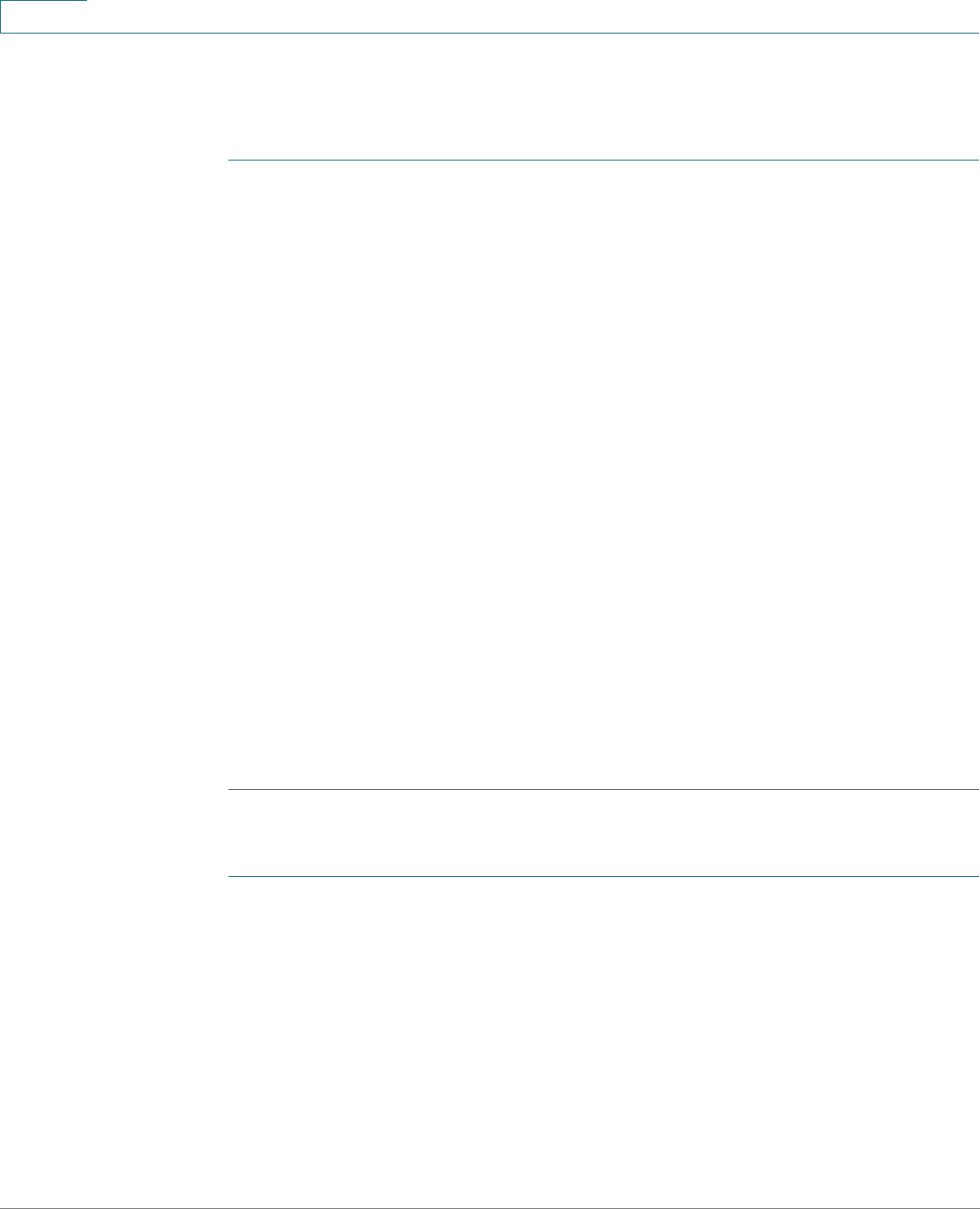Click the teal rule above the large blank section

[603, 160]
